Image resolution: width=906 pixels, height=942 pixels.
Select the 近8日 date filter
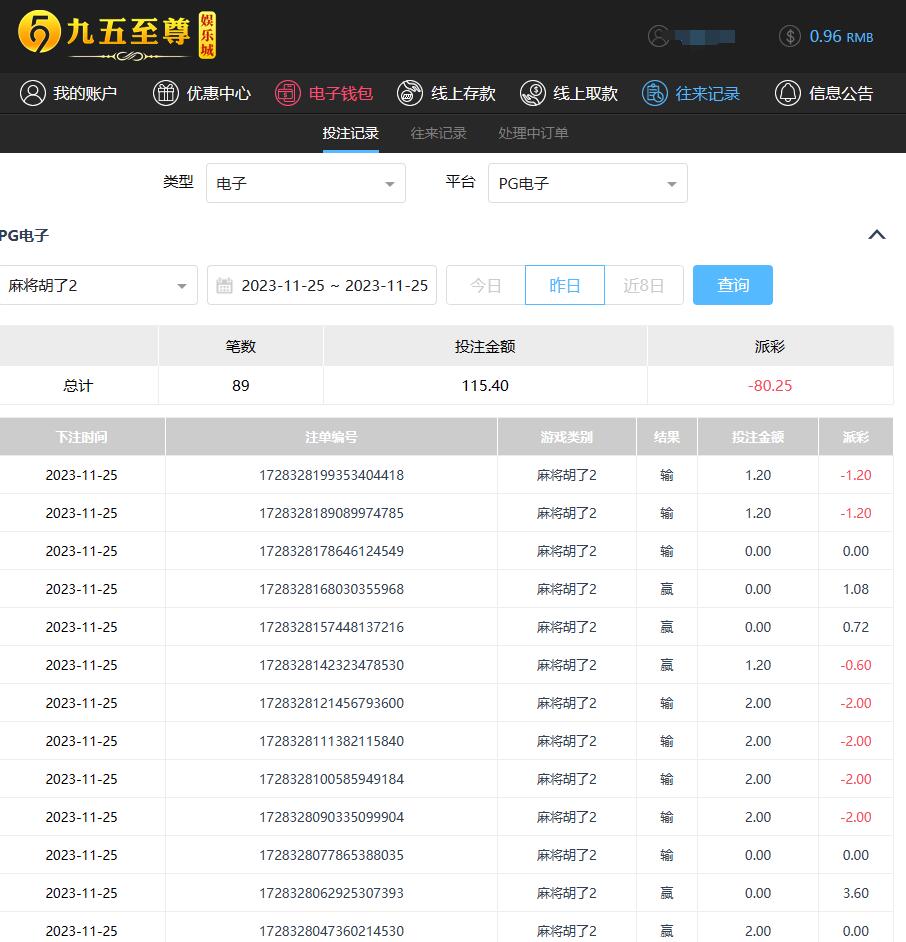[644, 285]
